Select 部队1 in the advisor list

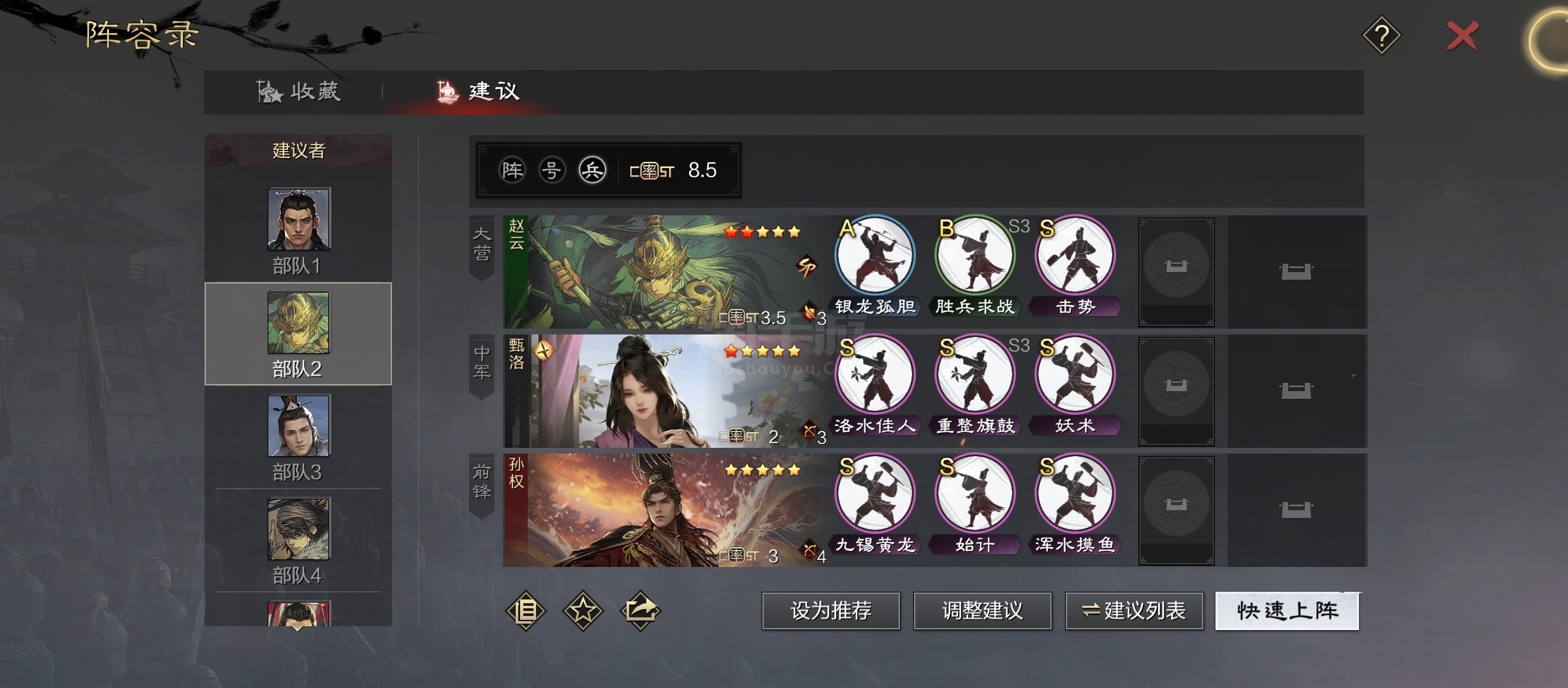[298, 231]
